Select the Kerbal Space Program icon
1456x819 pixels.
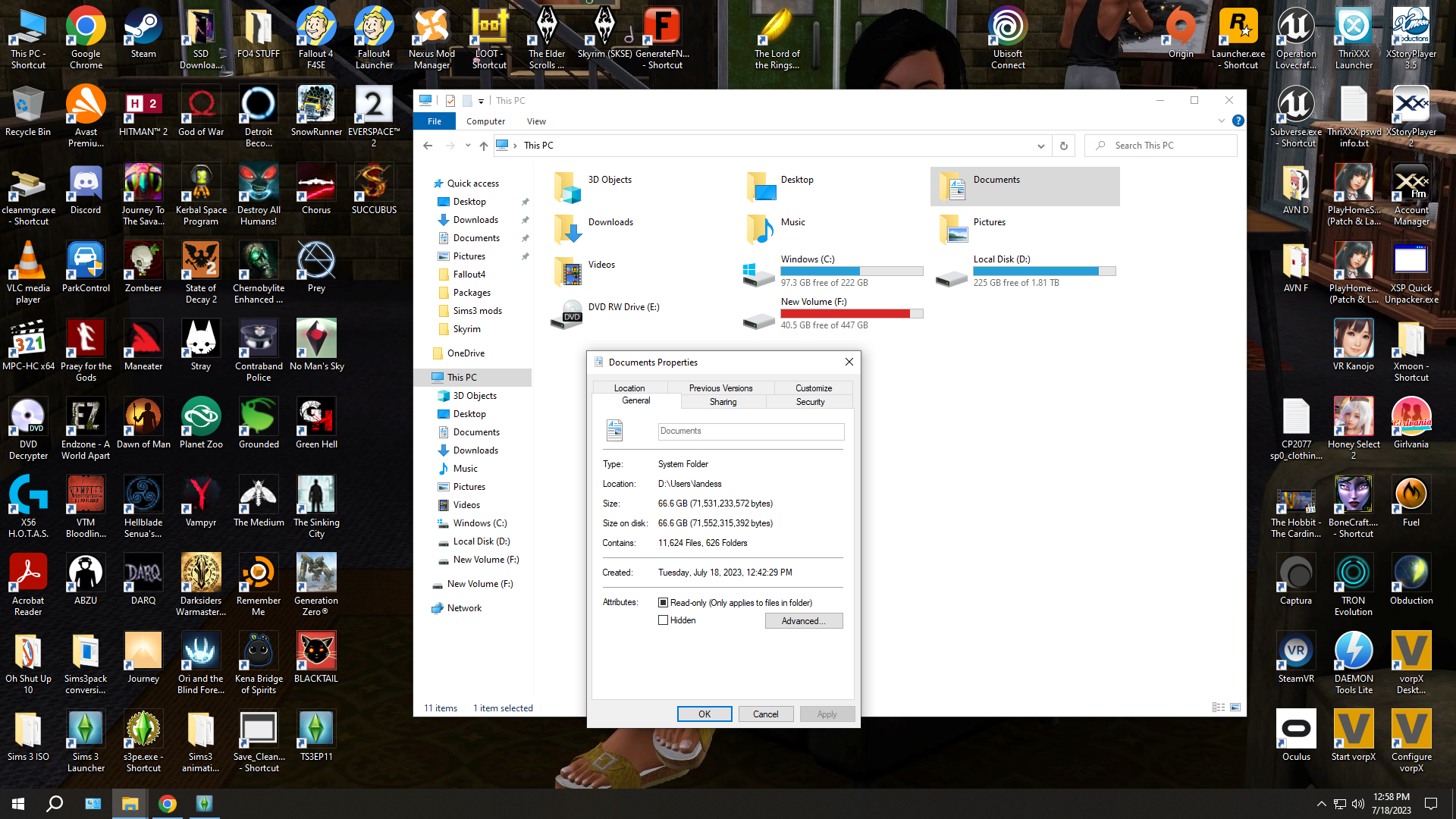201,194
